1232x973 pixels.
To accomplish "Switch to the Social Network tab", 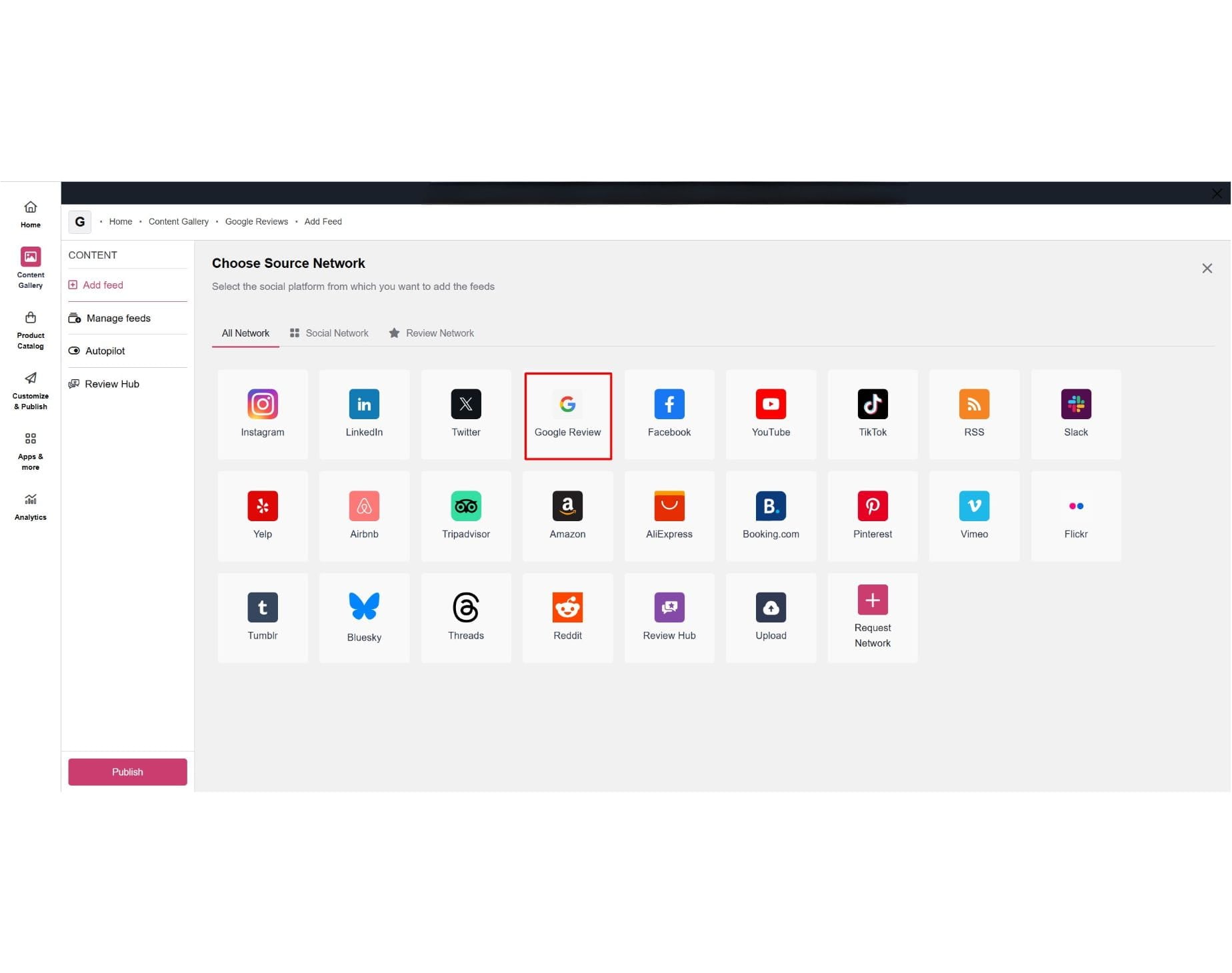I will pyautogui.click(x=329, y=333).
